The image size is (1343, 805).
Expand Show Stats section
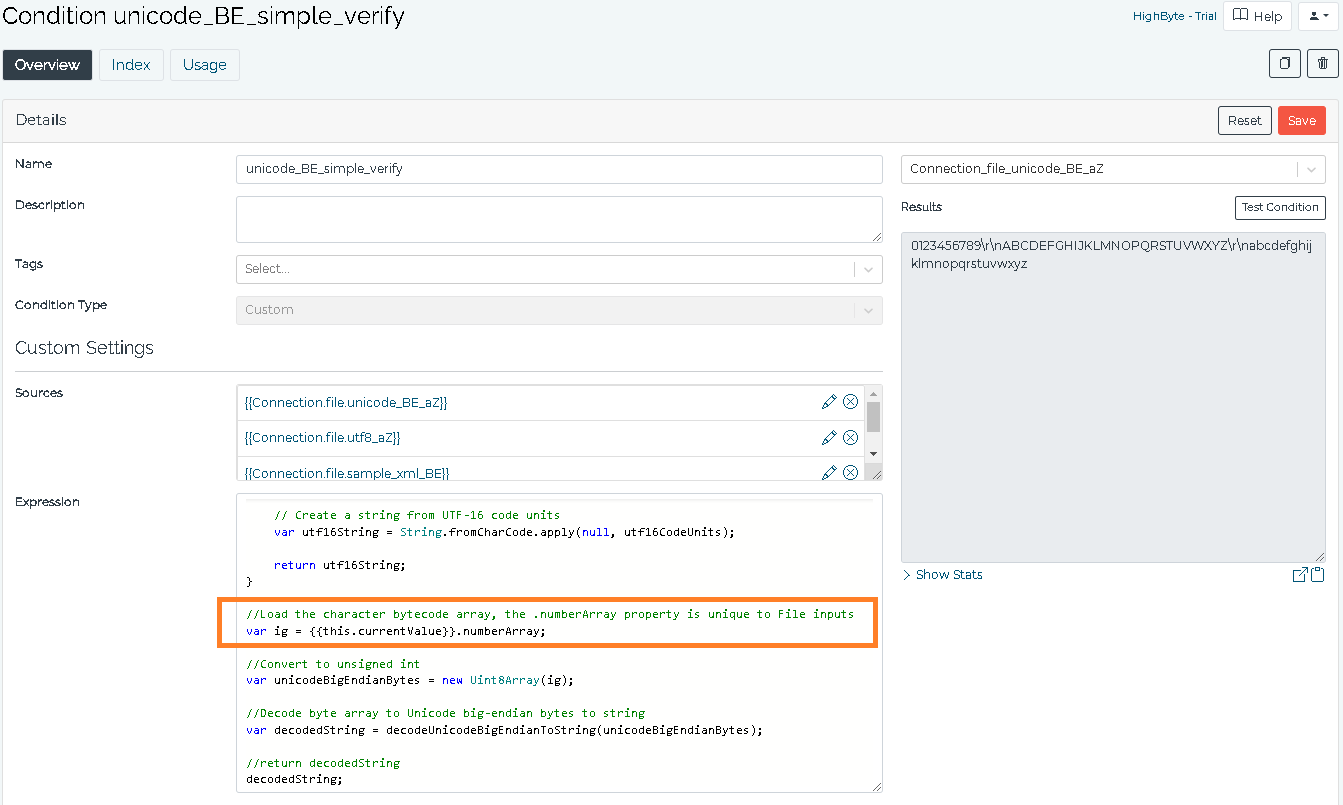[x=943, y=574]
